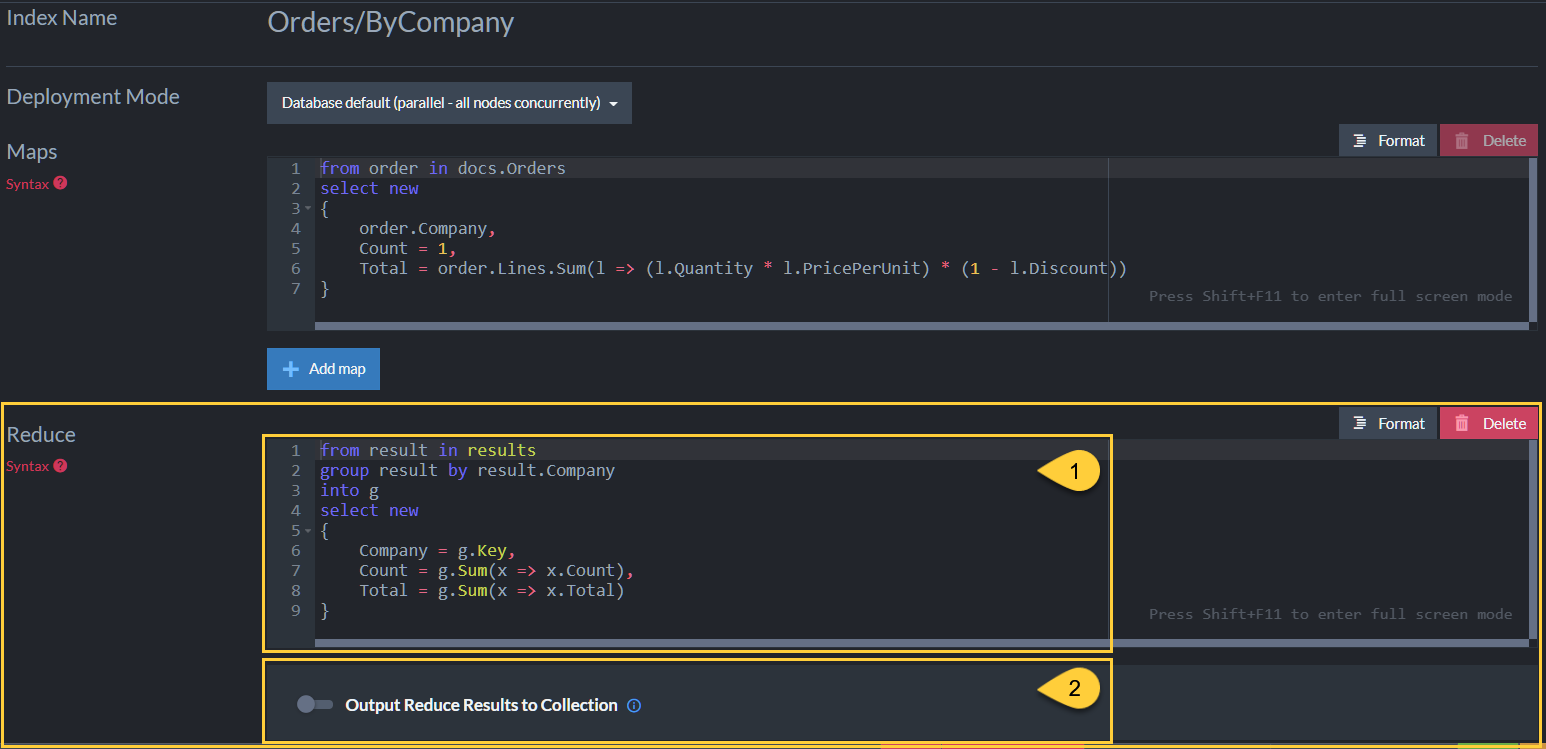Click format-lines icon on Maps Format button

pyautogui.click(x=1360, y=141)
